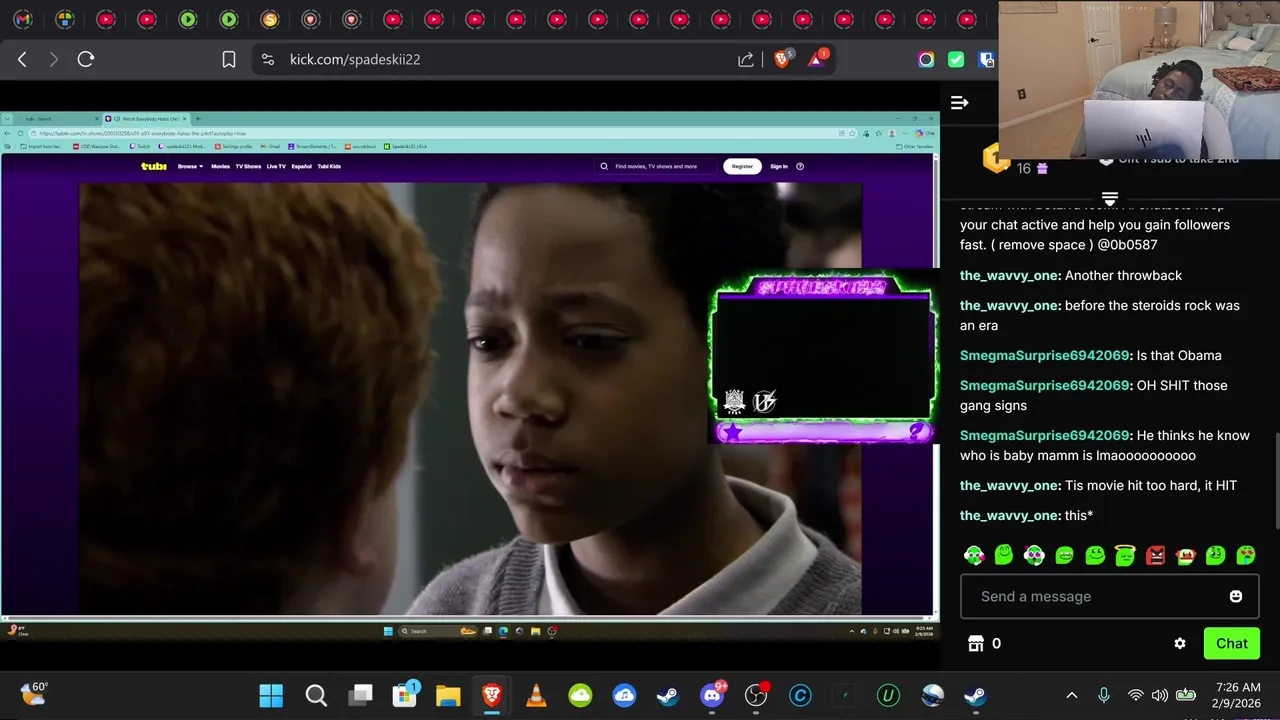
Task: Open Task View on the taskbar
Action: click(361, 695)
